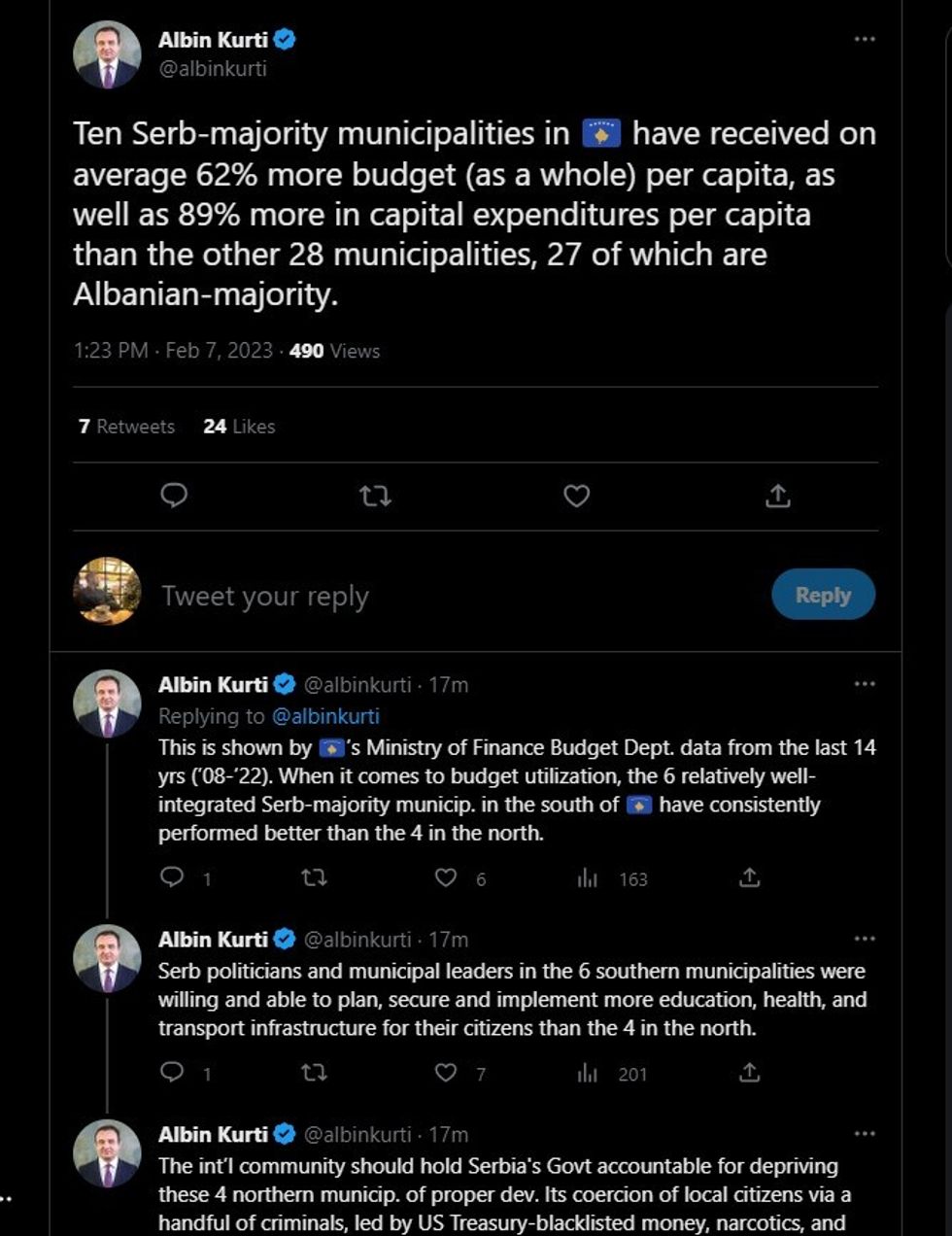Open the 24 Likes list
Image resolution: width=952 pixels, height=1236 pixels.
pyautogui.click(x=239, y=427)
